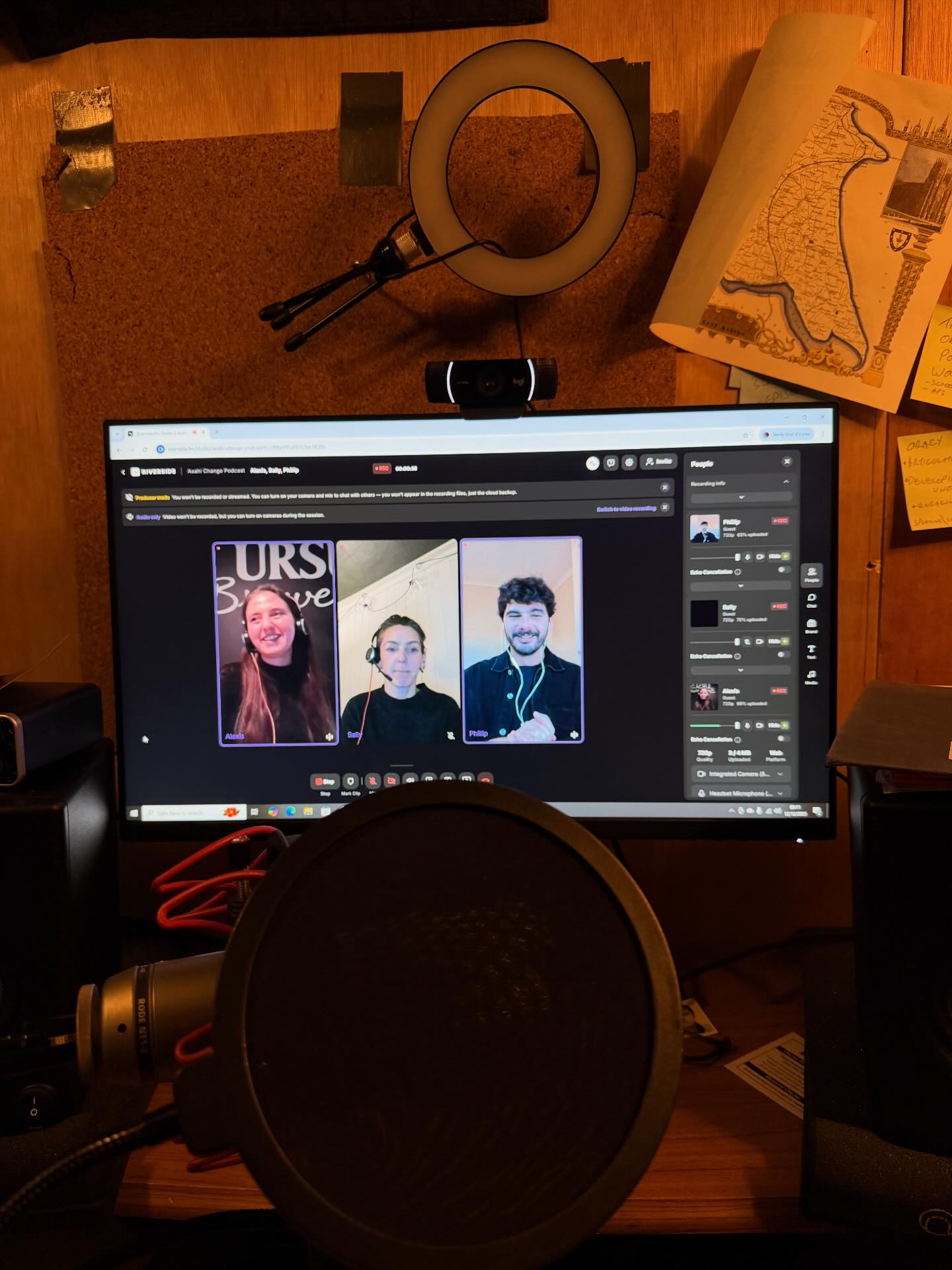952x1270 pixels.
Task: Toggle Echo Cancellation for Phillip
Action: 783,570
